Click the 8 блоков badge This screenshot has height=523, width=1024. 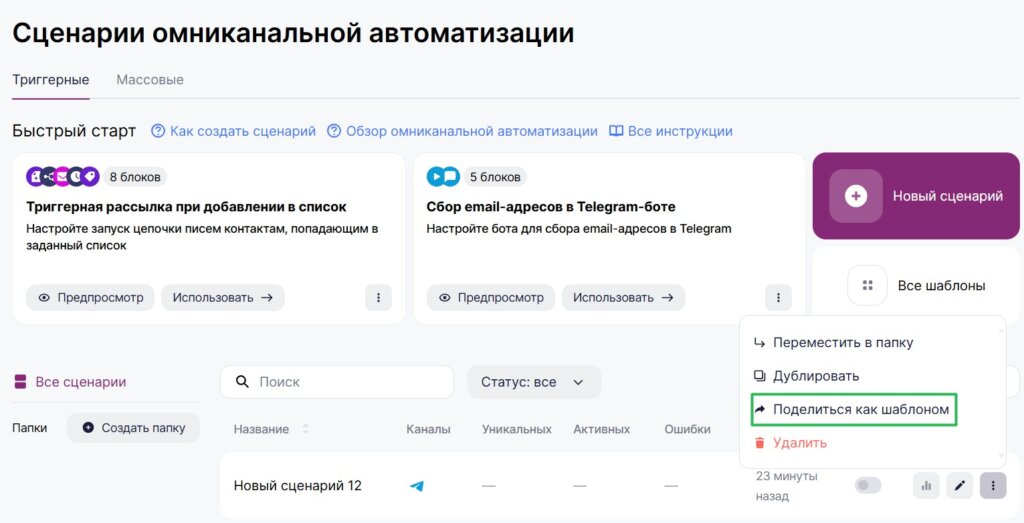click(x=135, y=177)
